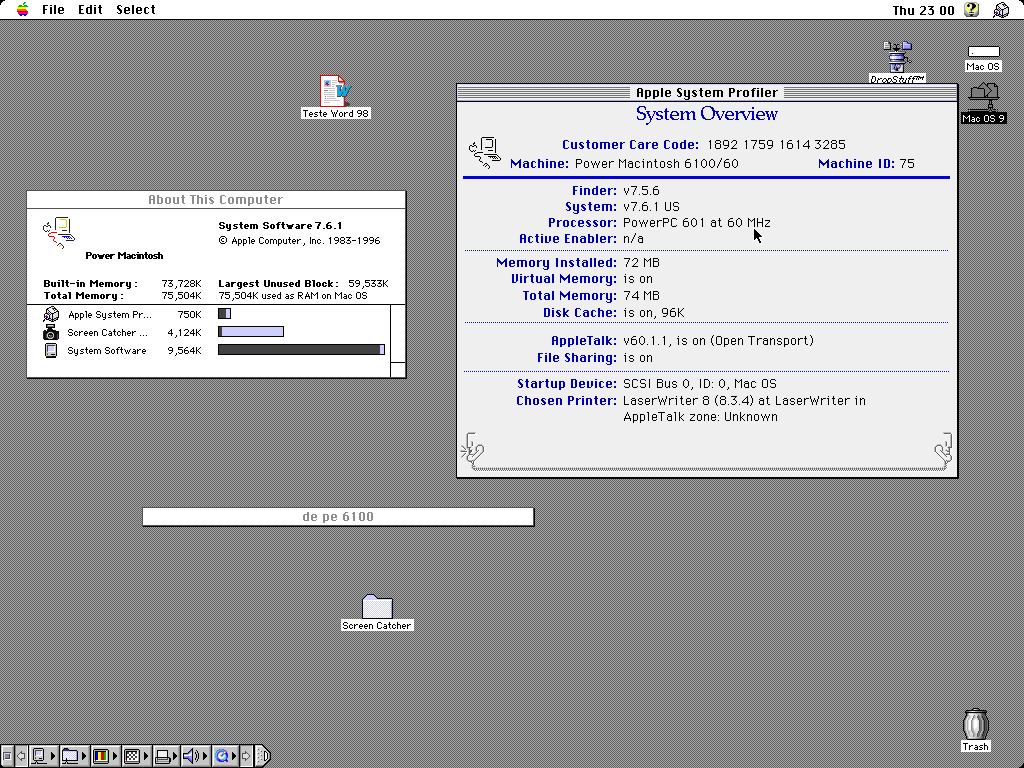This screenshot has height=768, width=1024.
Task: Open the Monitor color depth Control Strip module
Action: point(106,756)
